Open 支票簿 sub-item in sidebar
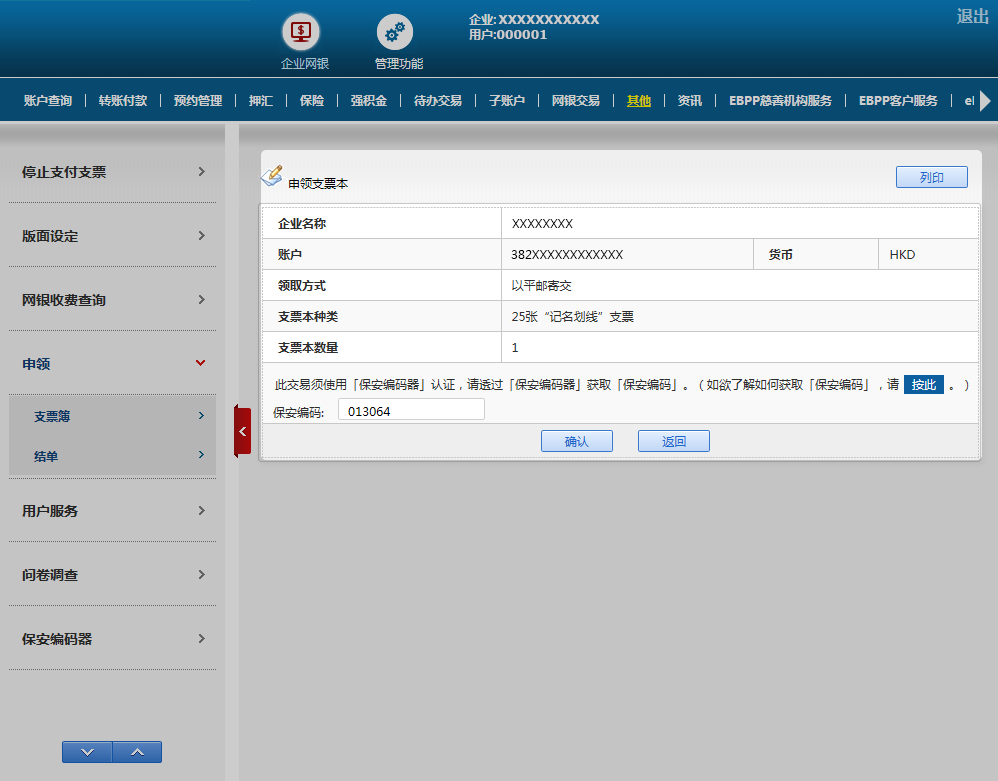 [118, 416]
